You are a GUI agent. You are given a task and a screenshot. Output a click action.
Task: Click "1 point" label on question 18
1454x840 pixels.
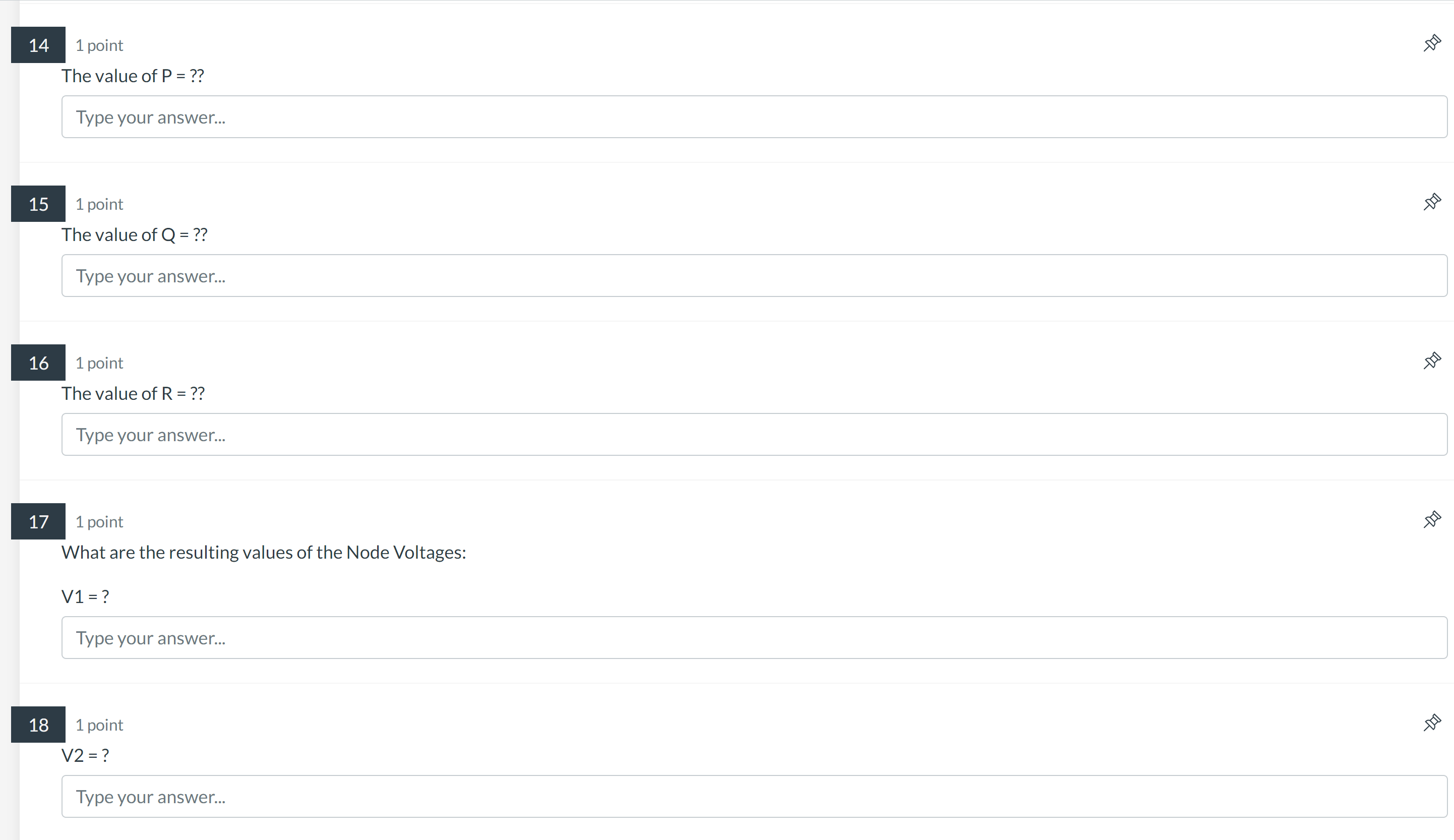(99, 725)
